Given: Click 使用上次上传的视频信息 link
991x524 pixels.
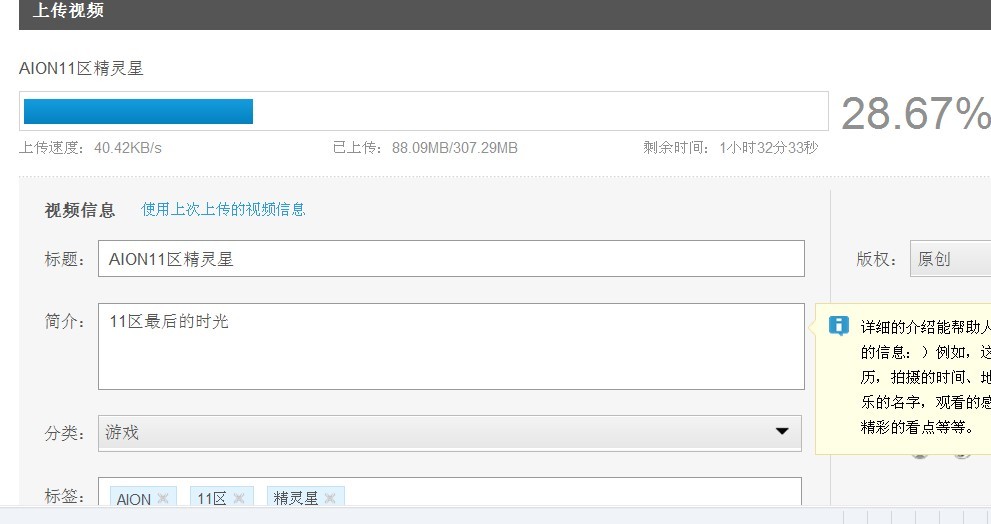Looking at the screenshot, I should (x=223, y=209).
